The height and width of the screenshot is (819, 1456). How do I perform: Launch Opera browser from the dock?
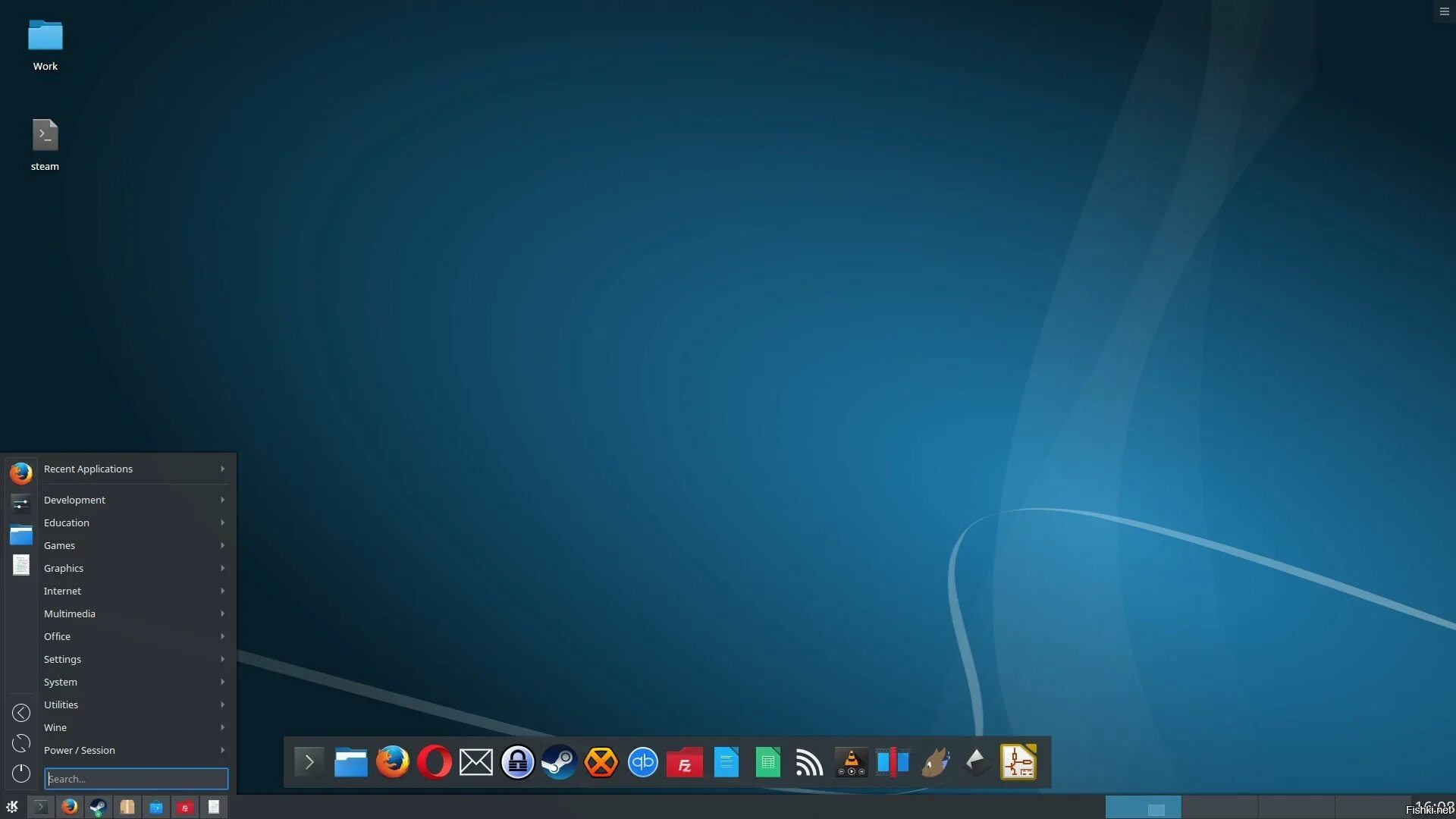(434, 762)
